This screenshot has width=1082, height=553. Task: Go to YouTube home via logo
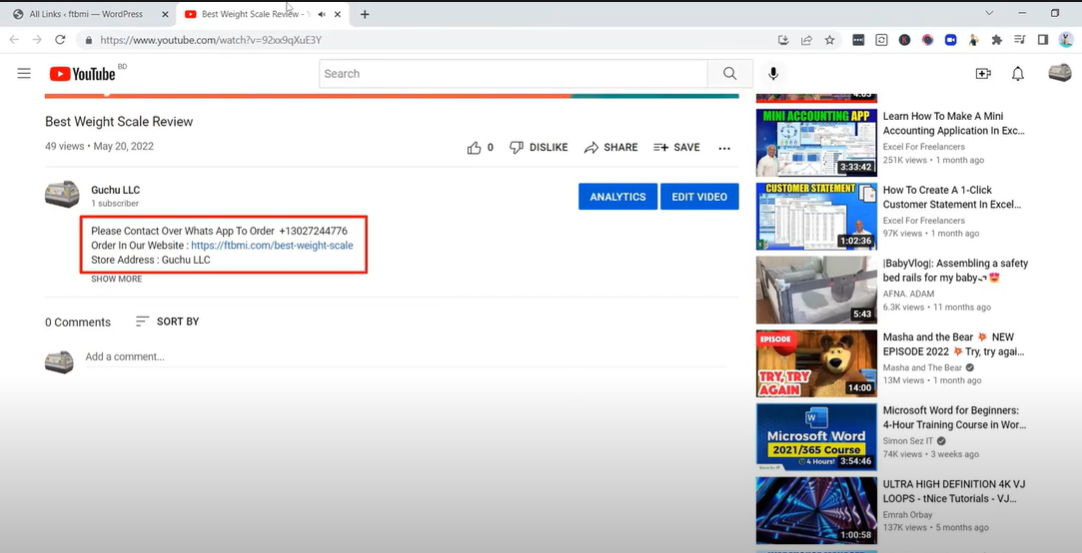click(82, 73)
